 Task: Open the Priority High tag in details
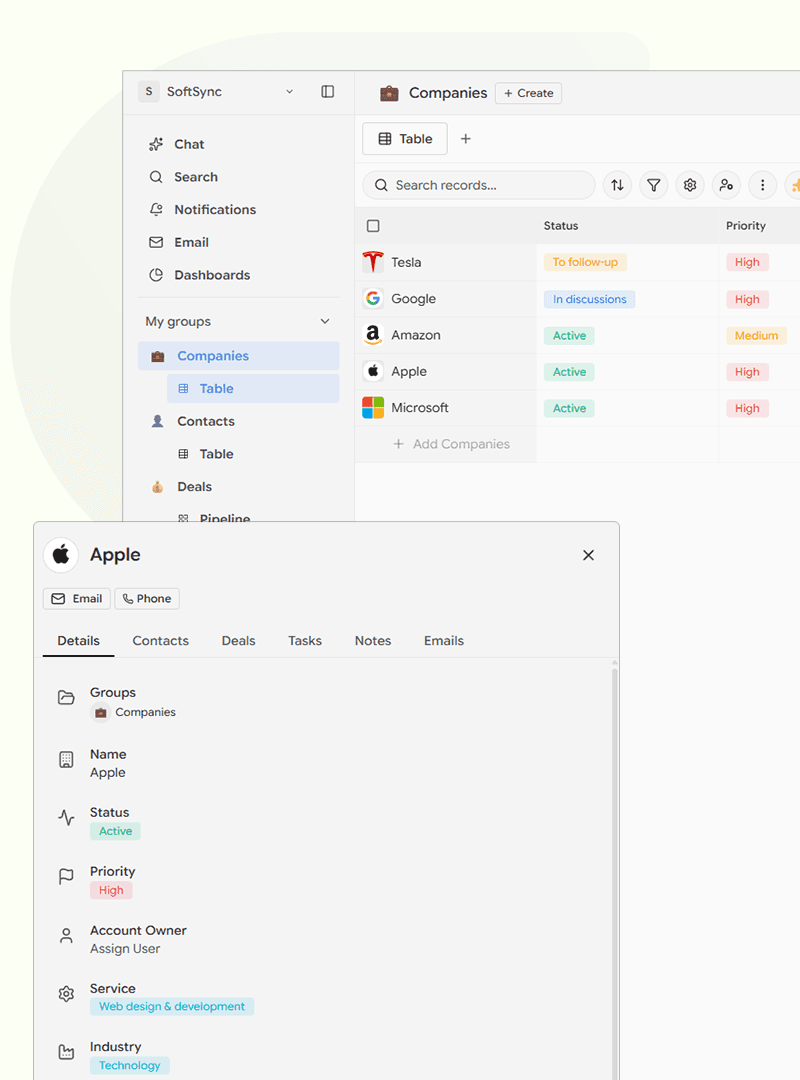pyautogui.click(x=111, y=890)
